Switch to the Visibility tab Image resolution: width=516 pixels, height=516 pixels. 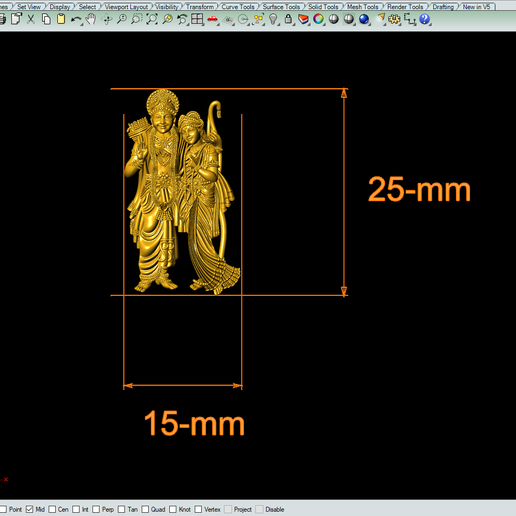click(167, 6)
